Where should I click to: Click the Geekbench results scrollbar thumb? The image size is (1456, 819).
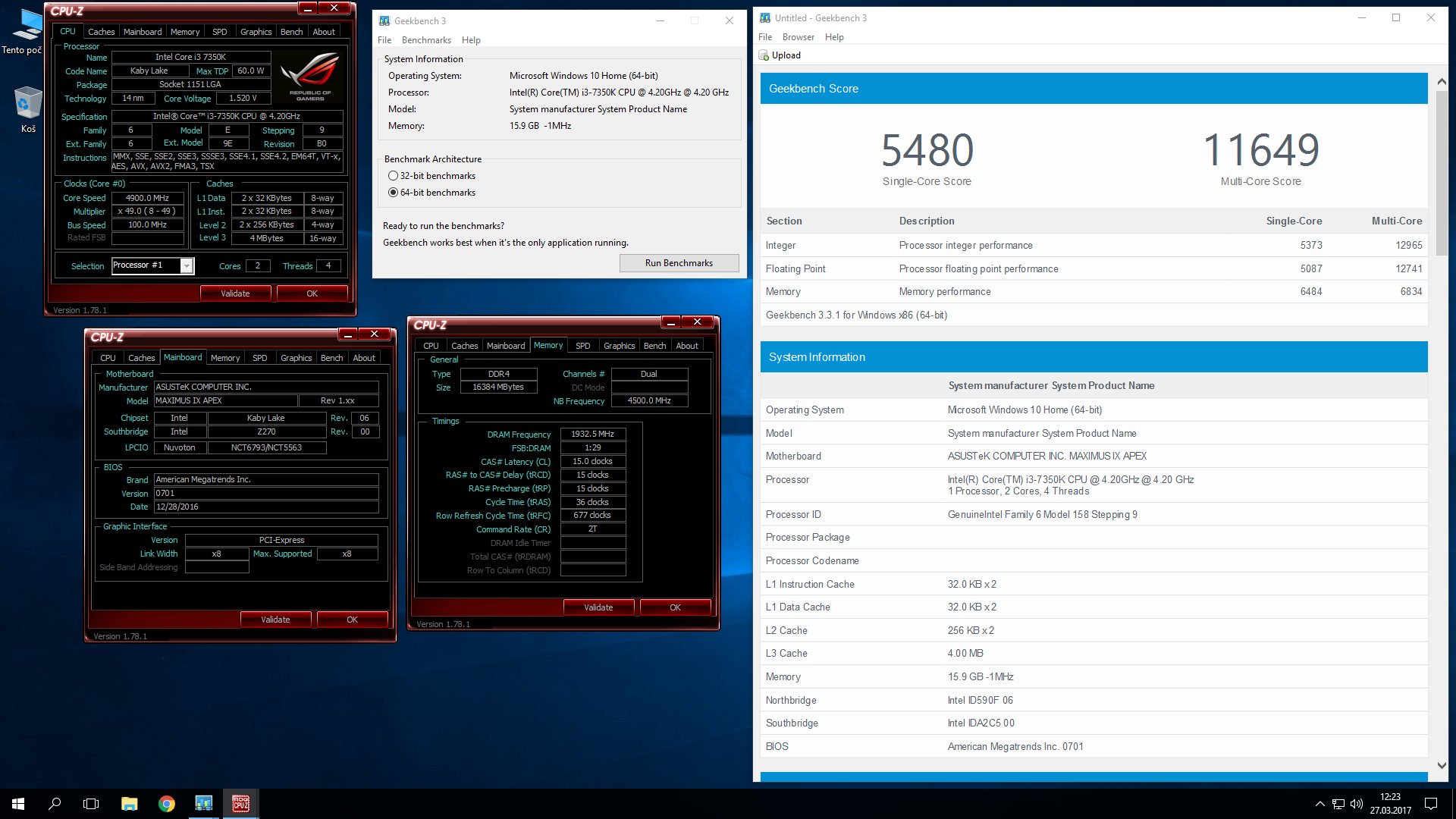point(1442,173)
